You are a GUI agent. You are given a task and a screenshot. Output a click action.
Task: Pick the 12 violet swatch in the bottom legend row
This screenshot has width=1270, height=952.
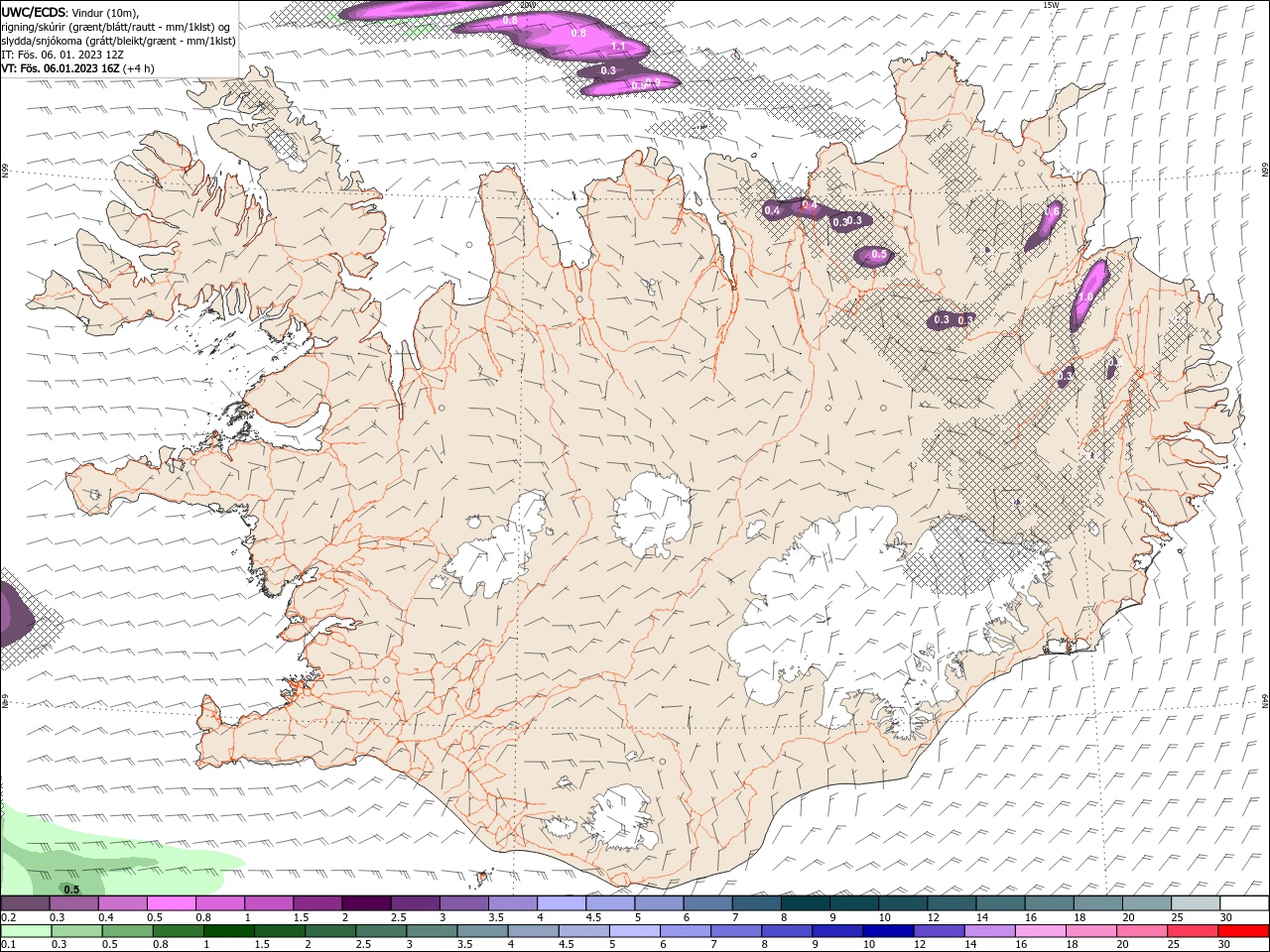coord(938,931)
